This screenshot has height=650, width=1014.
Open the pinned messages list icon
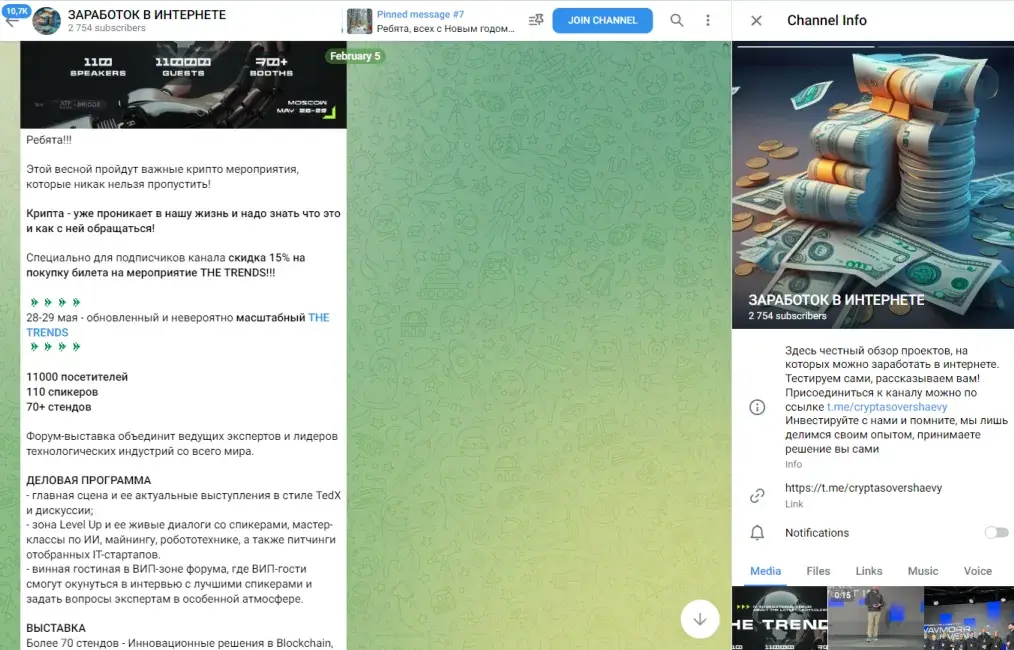[x=535, y=21]
